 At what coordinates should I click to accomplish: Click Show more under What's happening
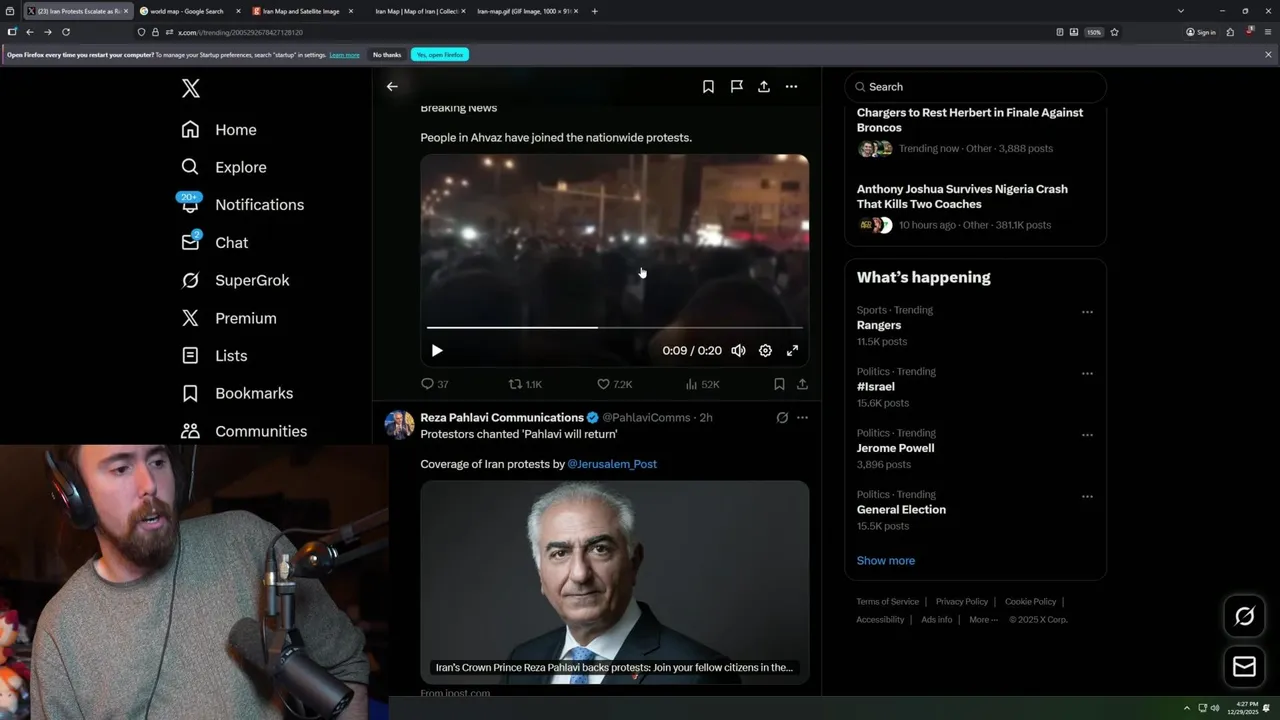tap(886, 561)
